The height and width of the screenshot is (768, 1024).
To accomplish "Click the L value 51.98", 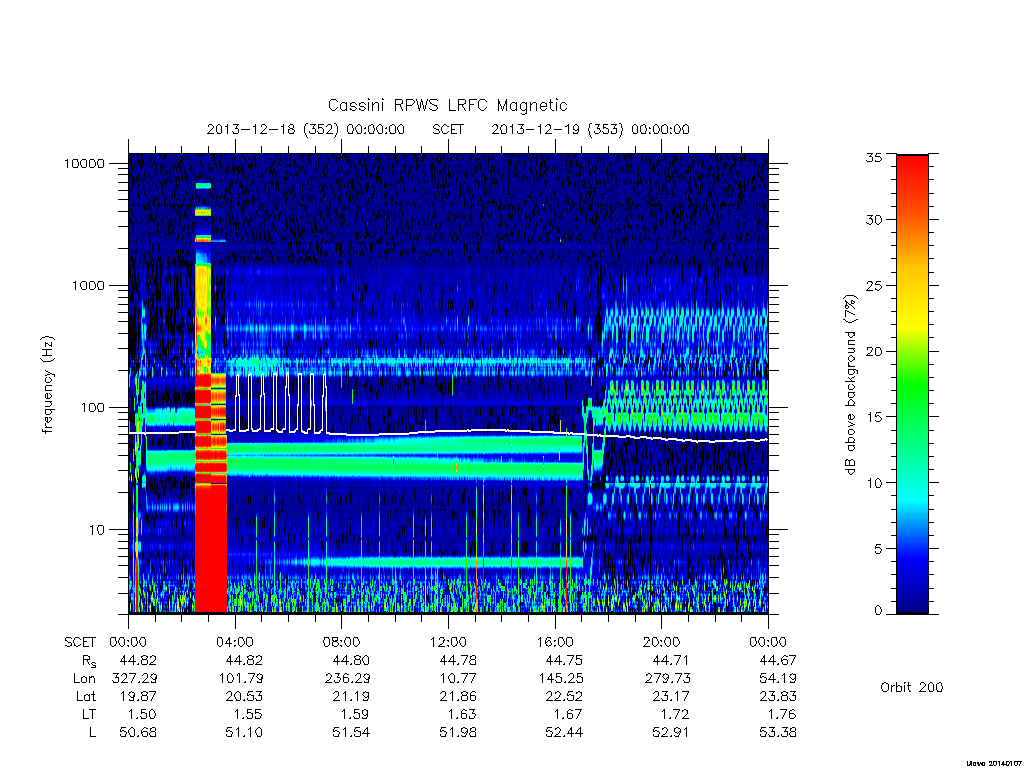I will (x=458, y=733).
